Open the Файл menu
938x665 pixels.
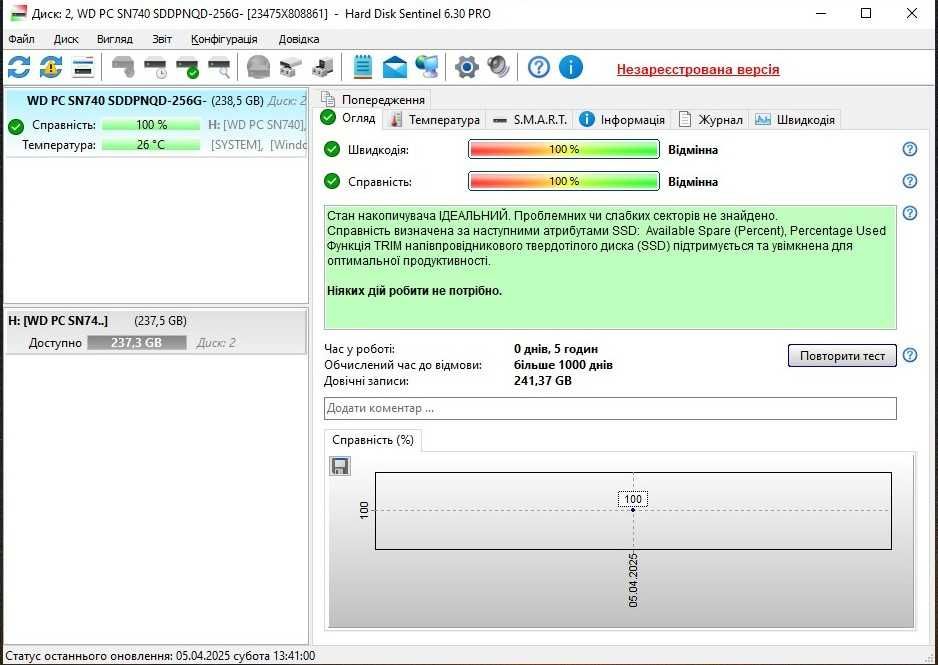point(22,39)
